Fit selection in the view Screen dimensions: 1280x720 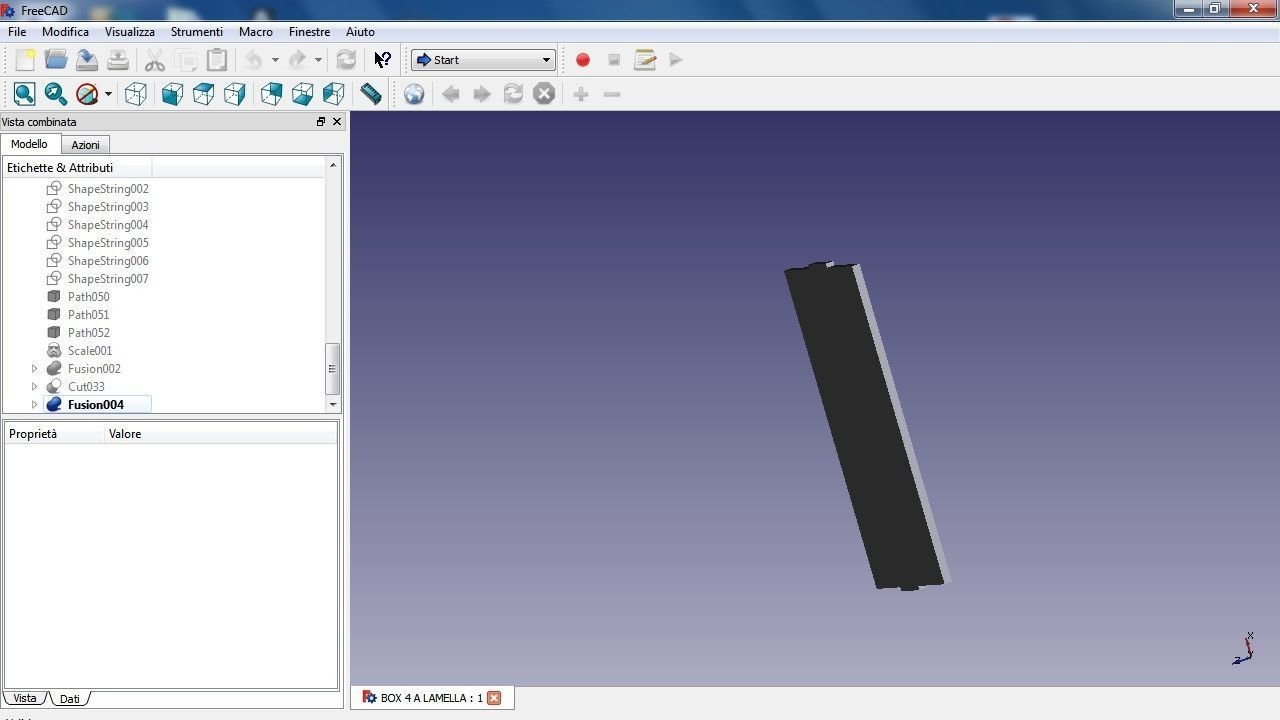(x=56, y=94)
